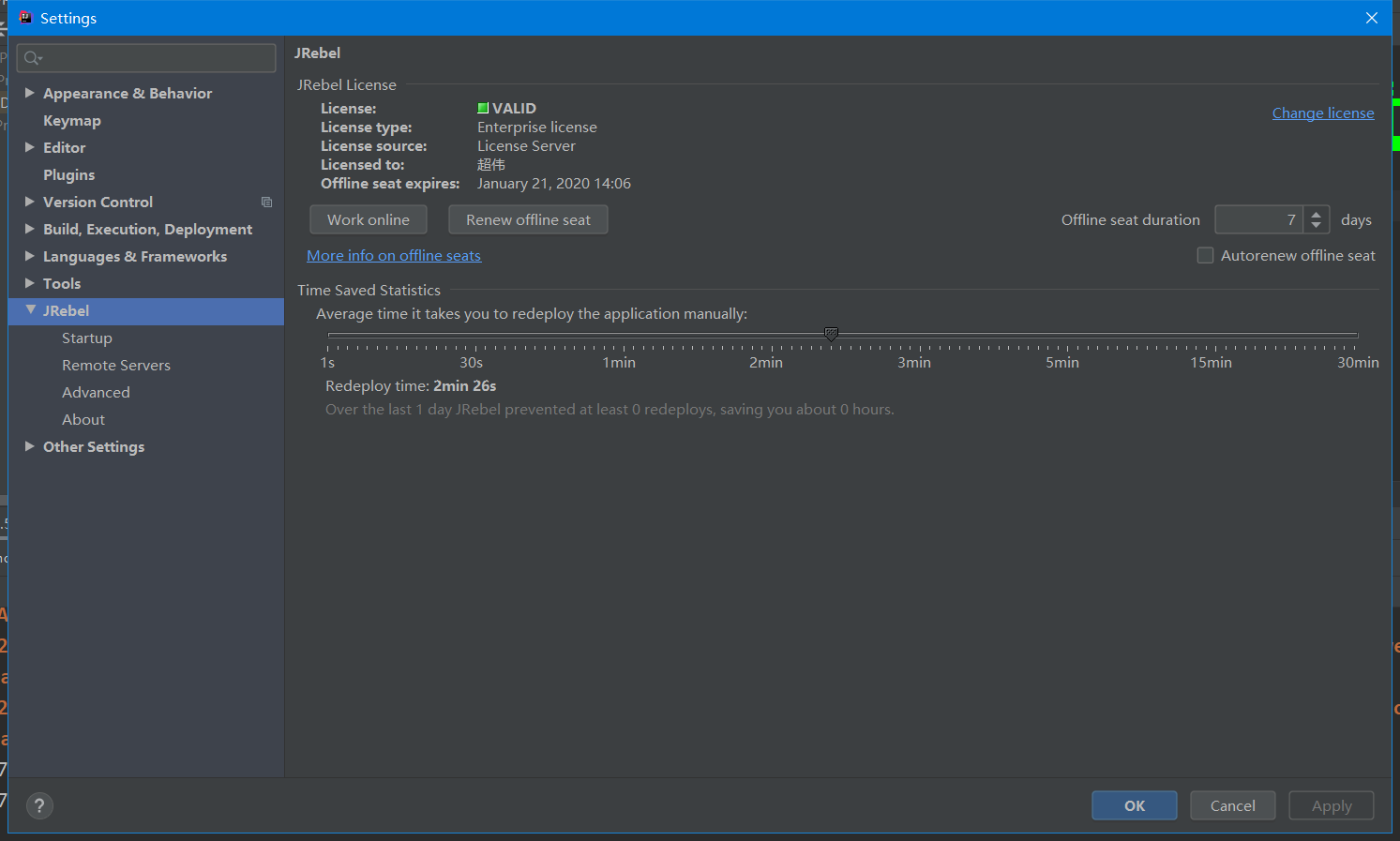Image resolution: width=1400 pixels, height=841 pixels.
Task: Collapse the JRebel tree node
Action: [x=31, y=309]
